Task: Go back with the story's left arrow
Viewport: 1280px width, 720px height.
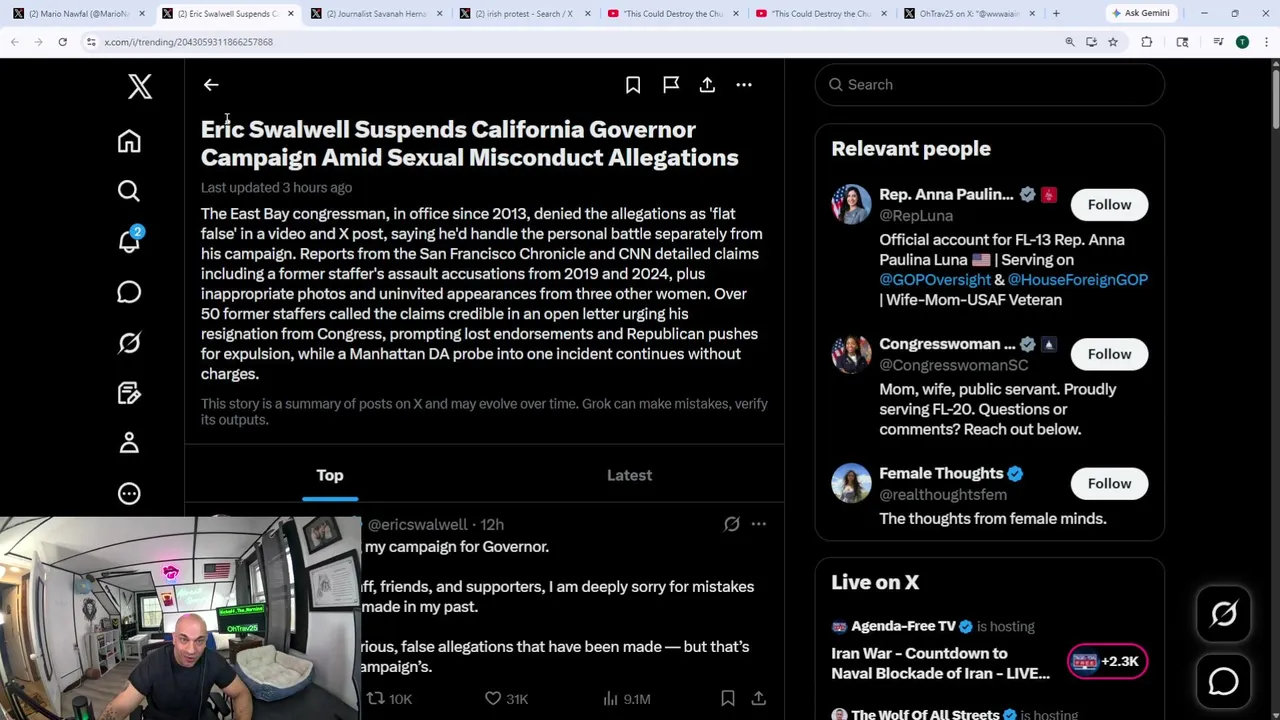Action: tap(211, 85)
